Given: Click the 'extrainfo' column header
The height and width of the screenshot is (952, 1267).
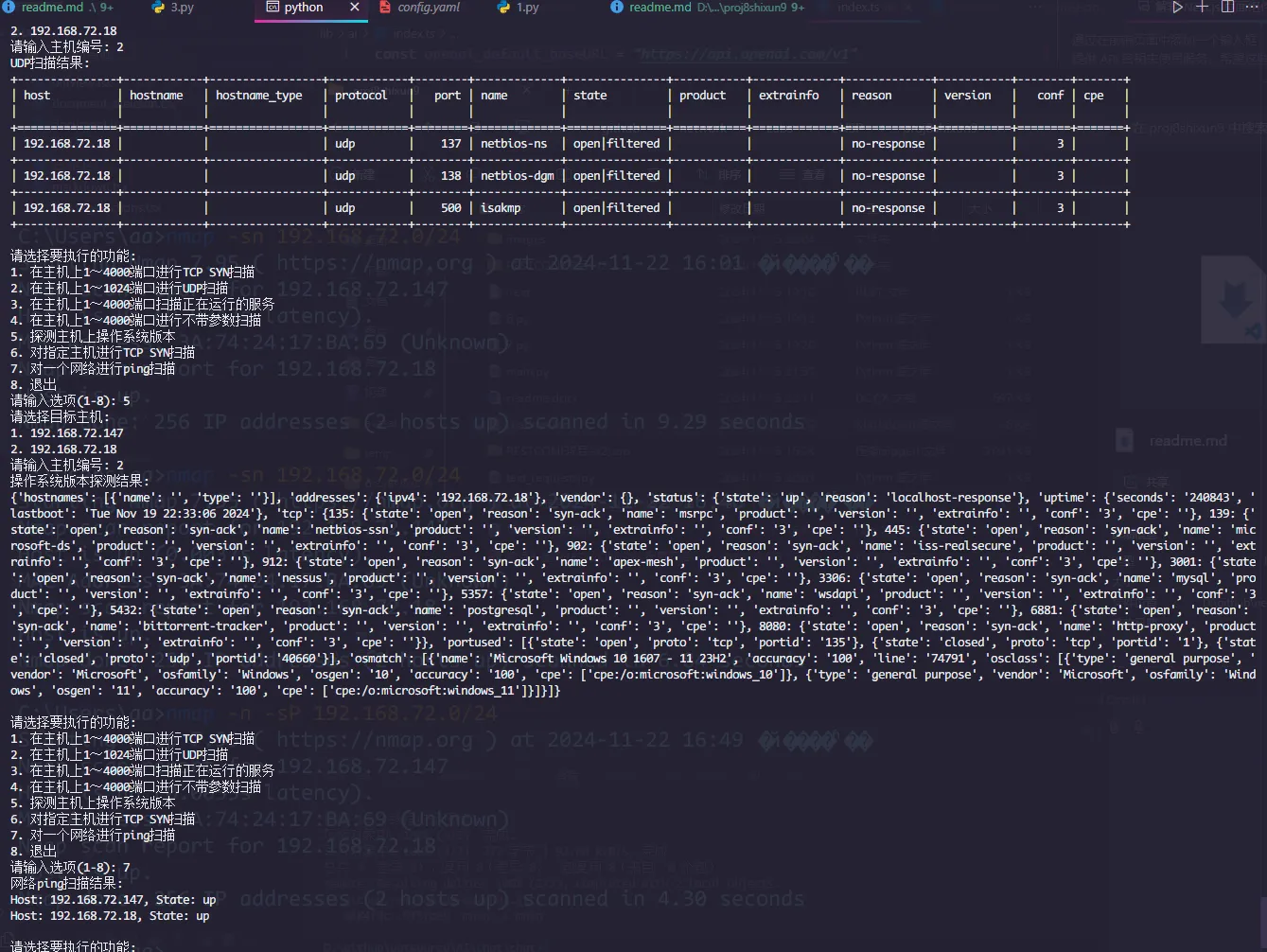Looking at the screenshot, I should click(x=788, y=96).
